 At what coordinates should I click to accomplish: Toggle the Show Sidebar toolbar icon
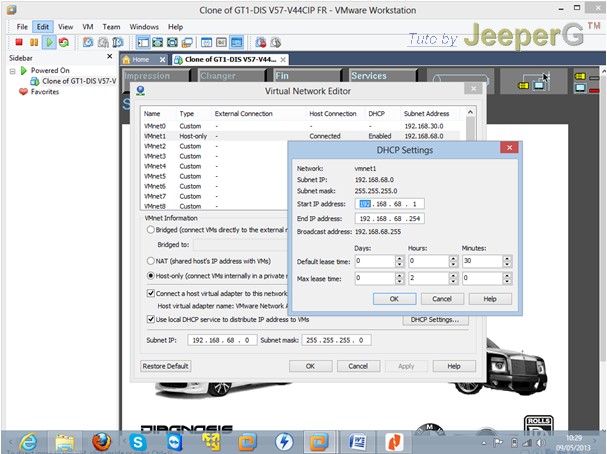click(143, 42)
